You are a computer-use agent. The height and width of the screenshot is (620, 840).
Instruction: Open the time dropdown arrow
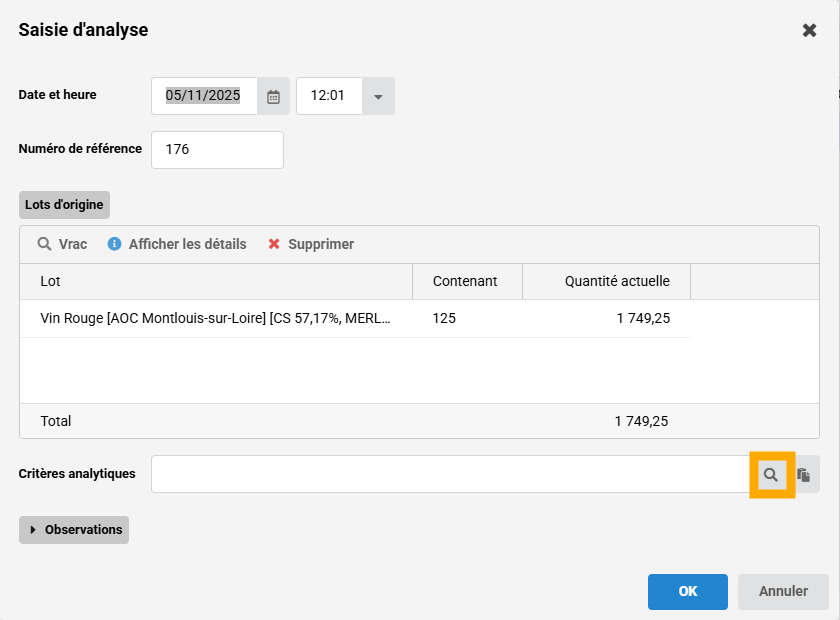[378, 96]
